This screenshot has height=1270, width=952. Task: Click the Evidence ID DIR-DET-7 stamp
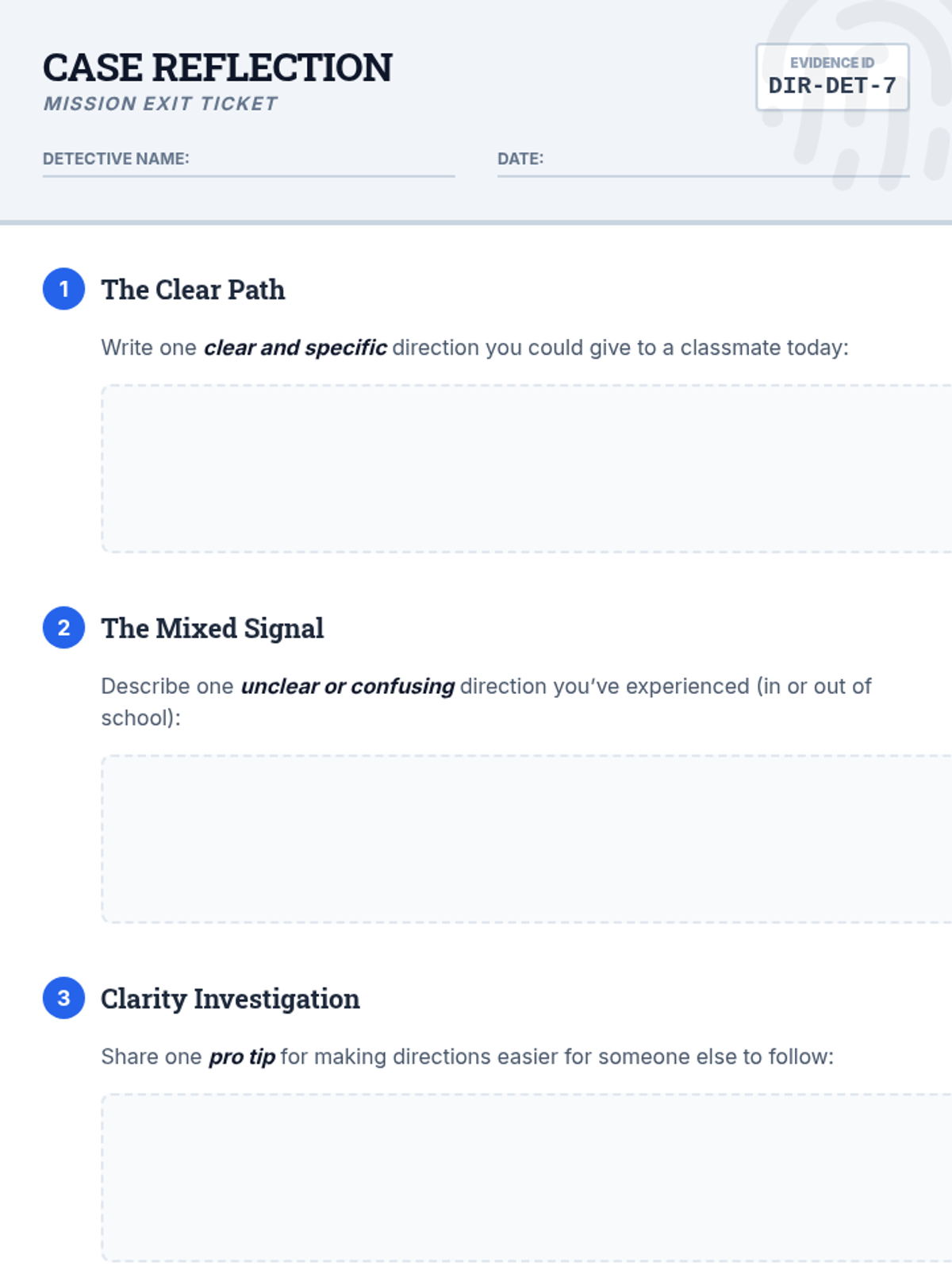point(832,77)
